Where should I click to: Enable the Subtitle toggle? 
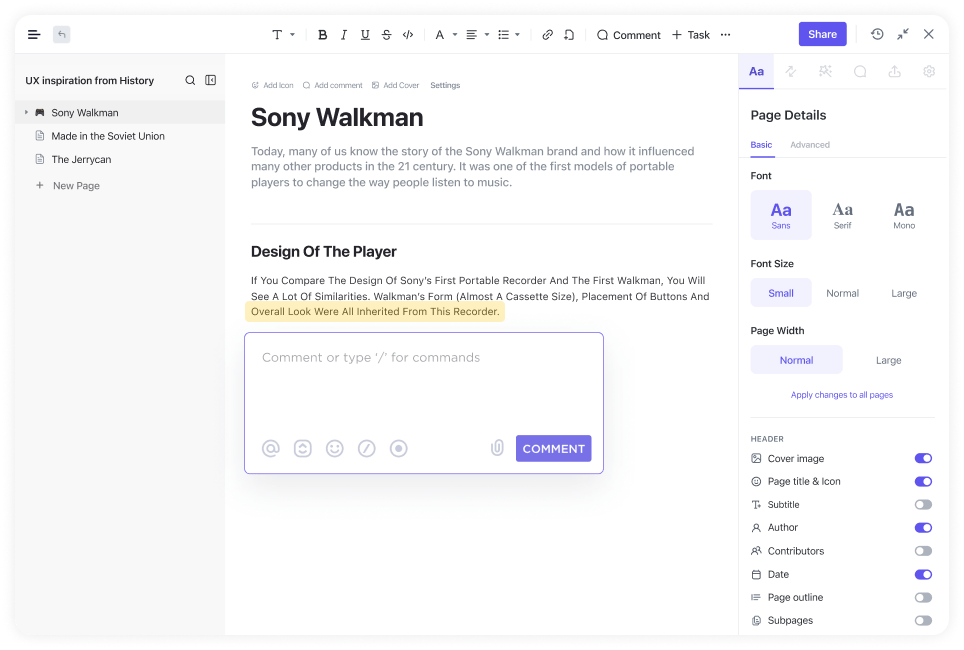click(923, 505)
